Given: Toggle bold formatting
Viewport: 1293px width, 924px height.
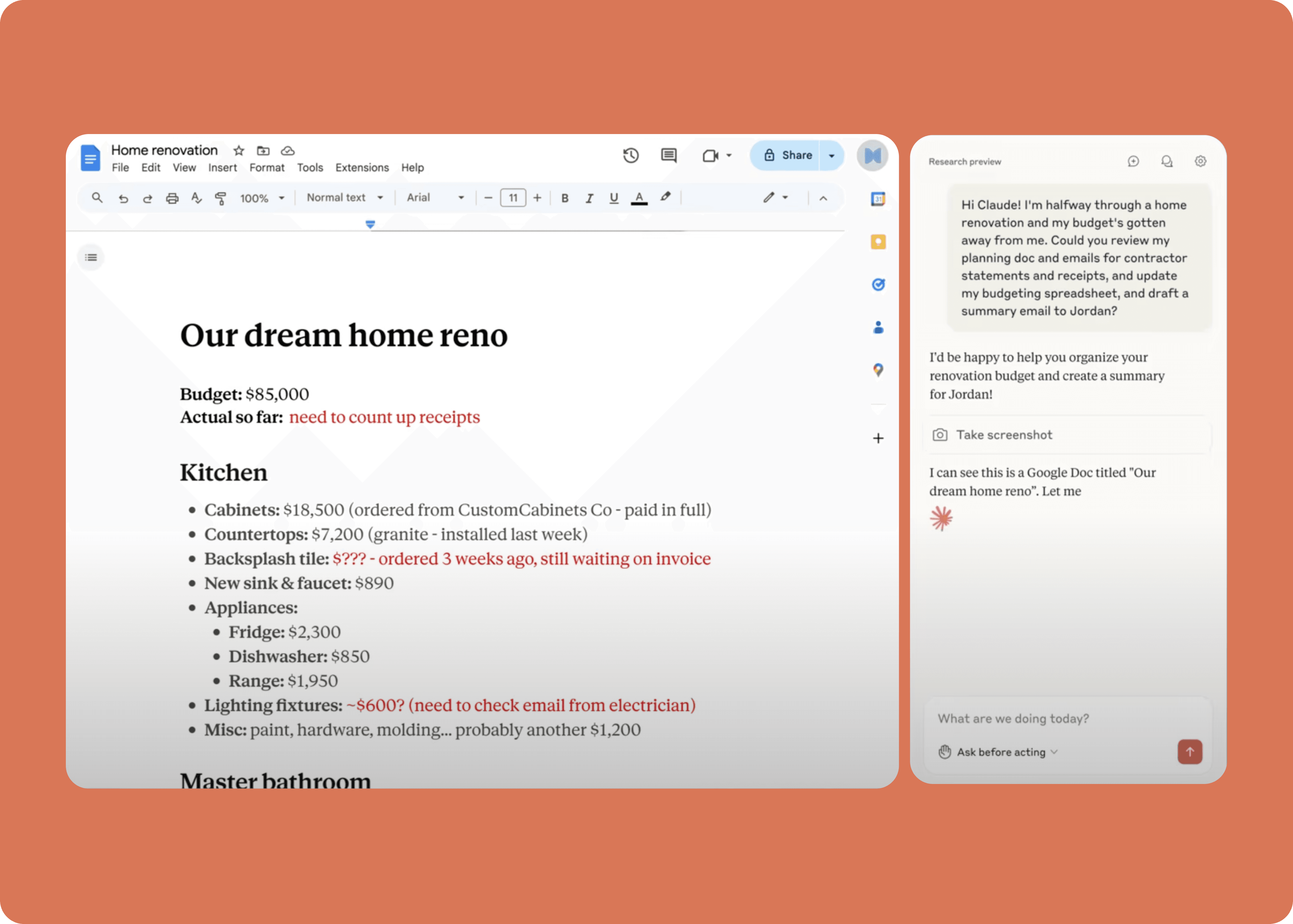Looking at the screenshot, I should pos(564,198).
